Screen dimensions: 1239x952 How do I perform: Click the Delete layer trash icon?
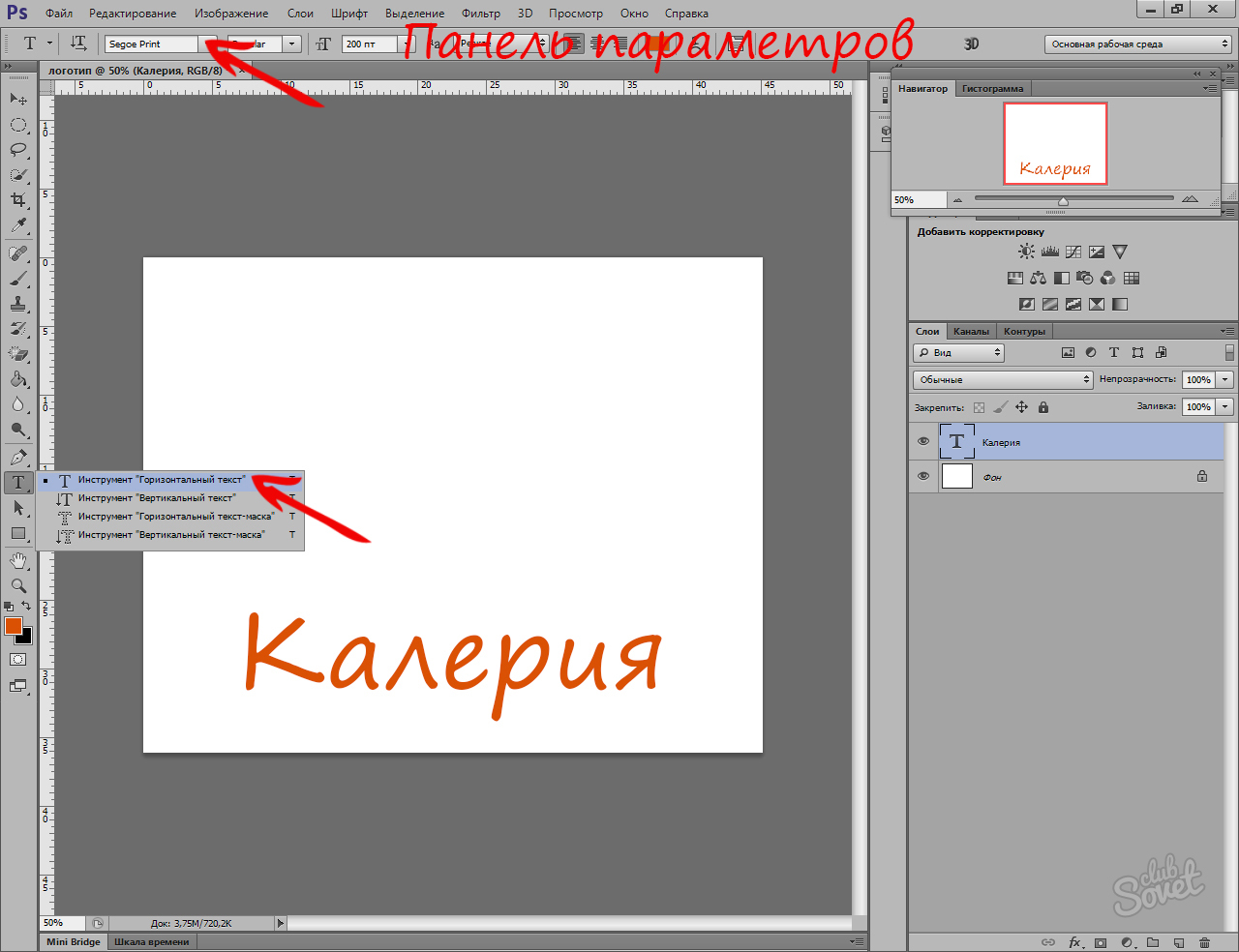1204,942
